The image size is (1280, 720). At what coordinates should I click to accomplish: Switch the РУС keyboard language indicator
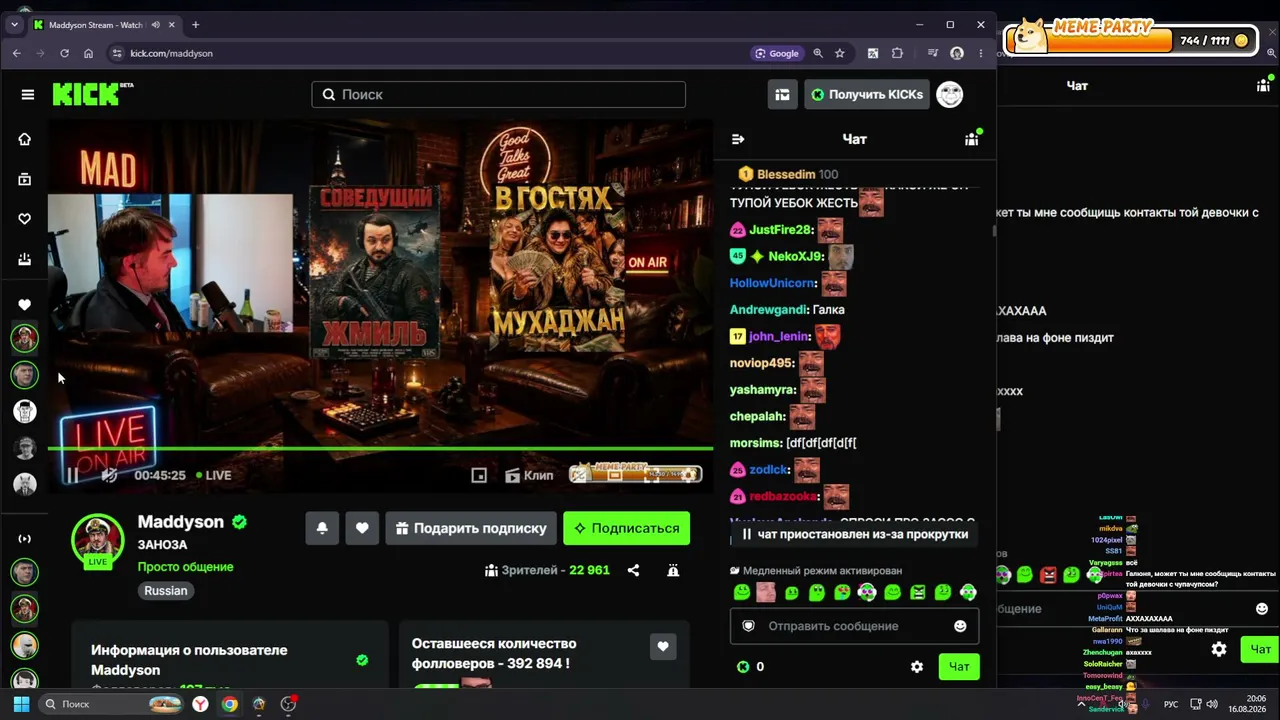tap(1171, 704)
